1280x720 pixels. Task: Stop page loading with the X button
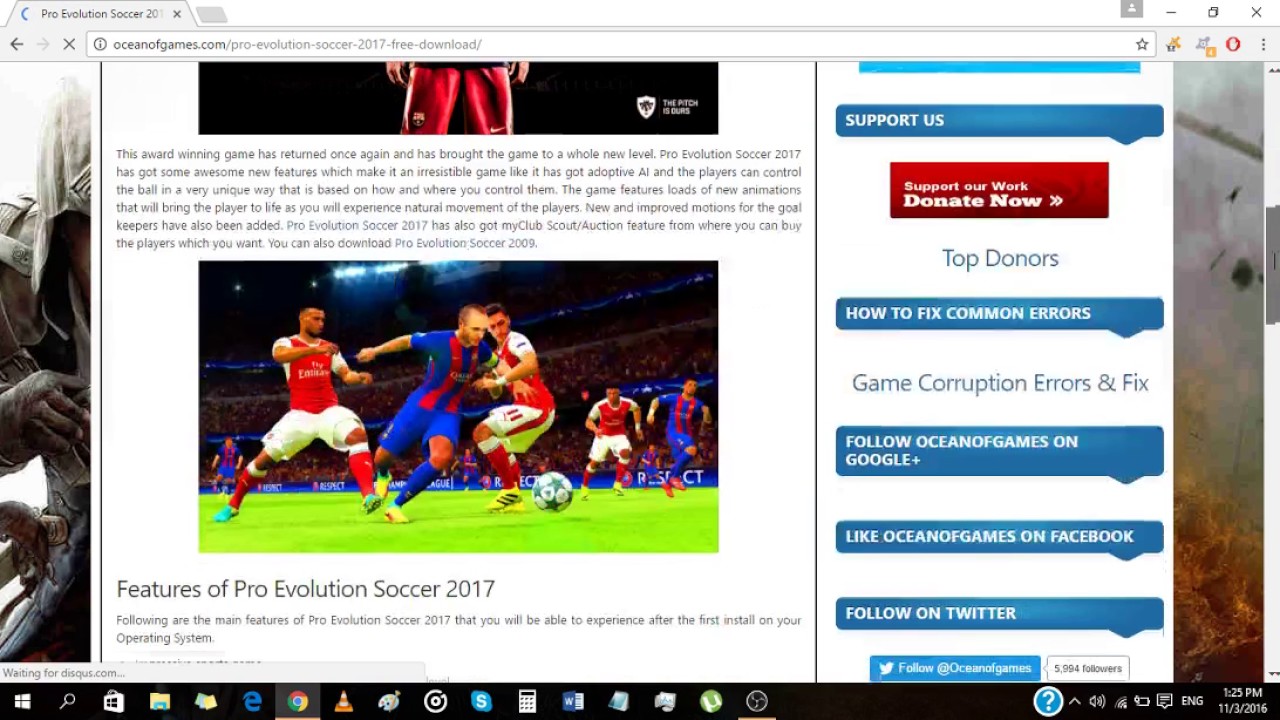tap(69, 44)
